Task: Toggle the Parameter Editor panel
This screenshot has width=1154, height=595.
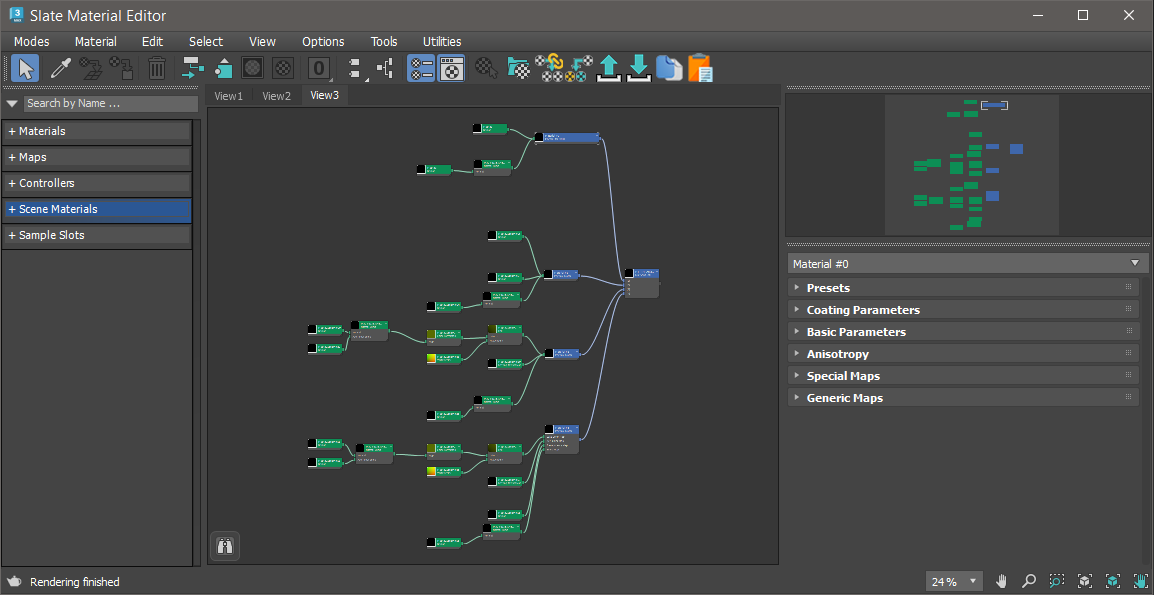Action: (451, 68)
